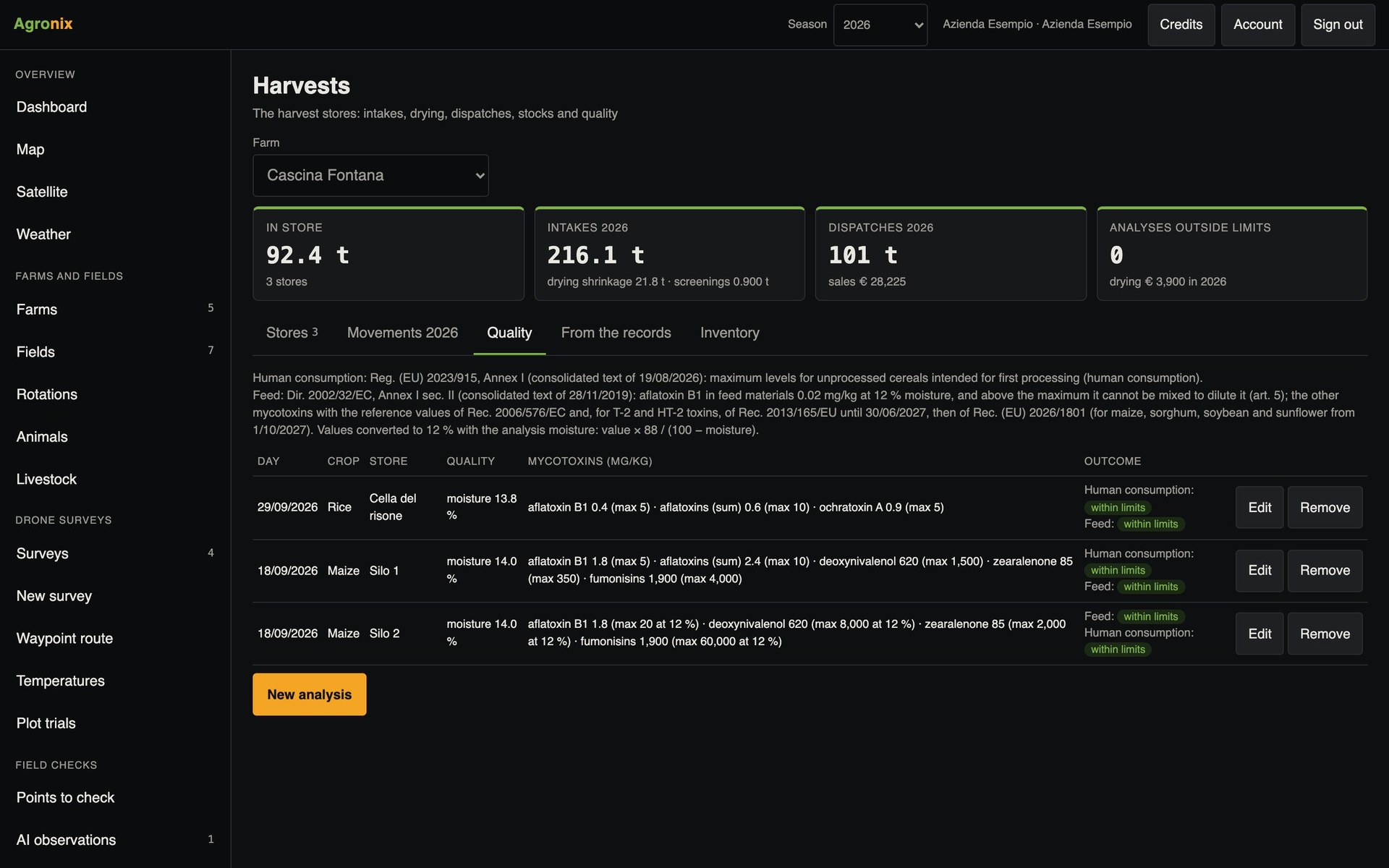Open Farms in the sidebar

(x=115, y=310)
